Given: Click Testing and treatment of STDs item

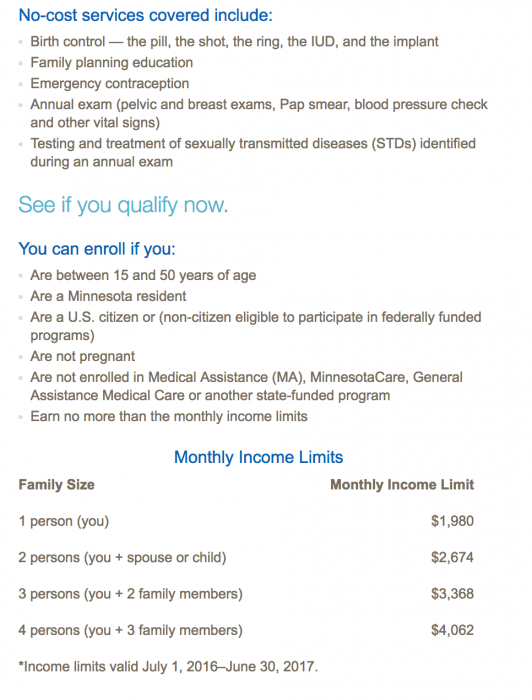Looking at the screenshot, I should [253, 153].
